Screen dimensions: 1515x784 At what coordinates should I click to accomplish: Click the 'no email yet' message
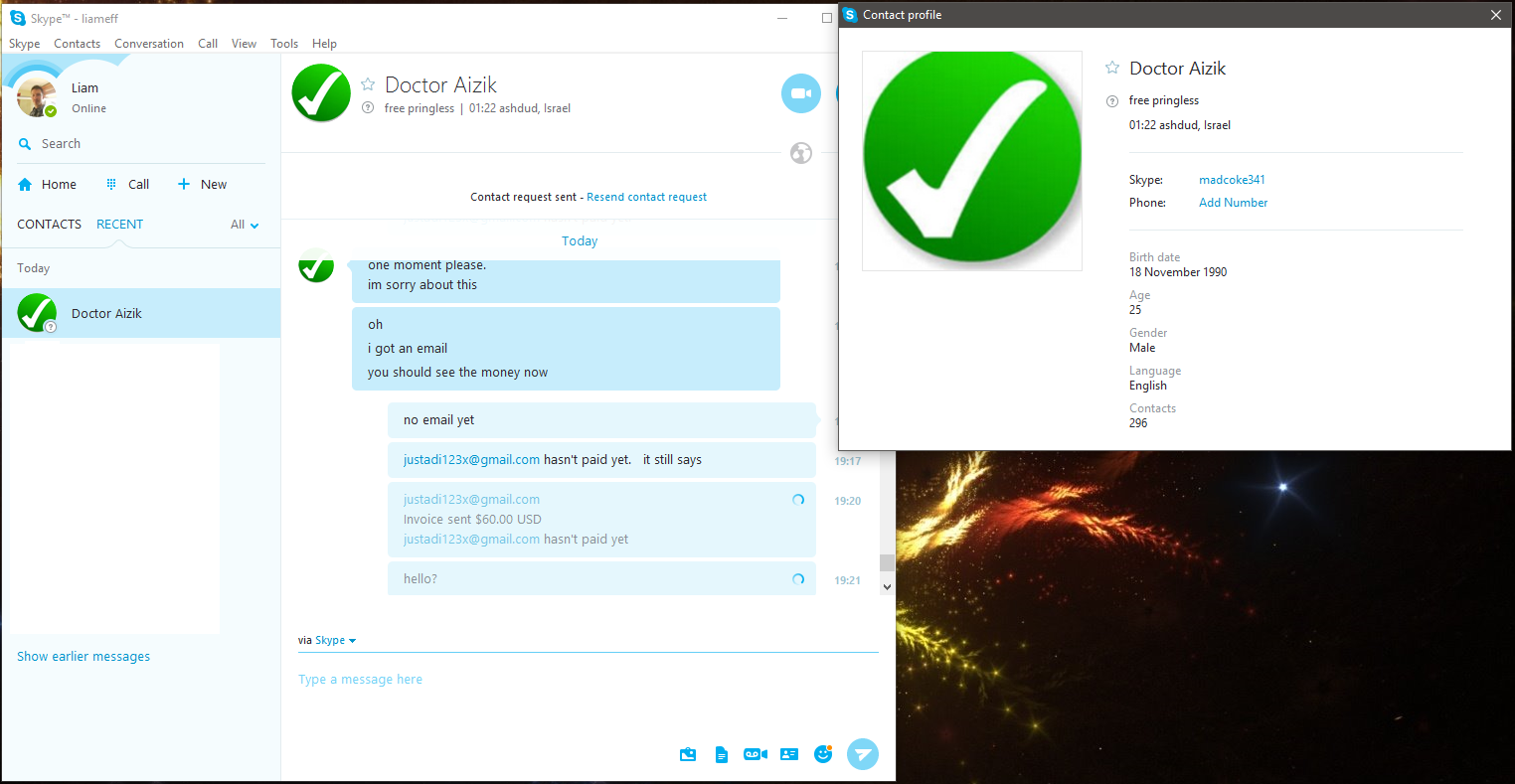601,420
